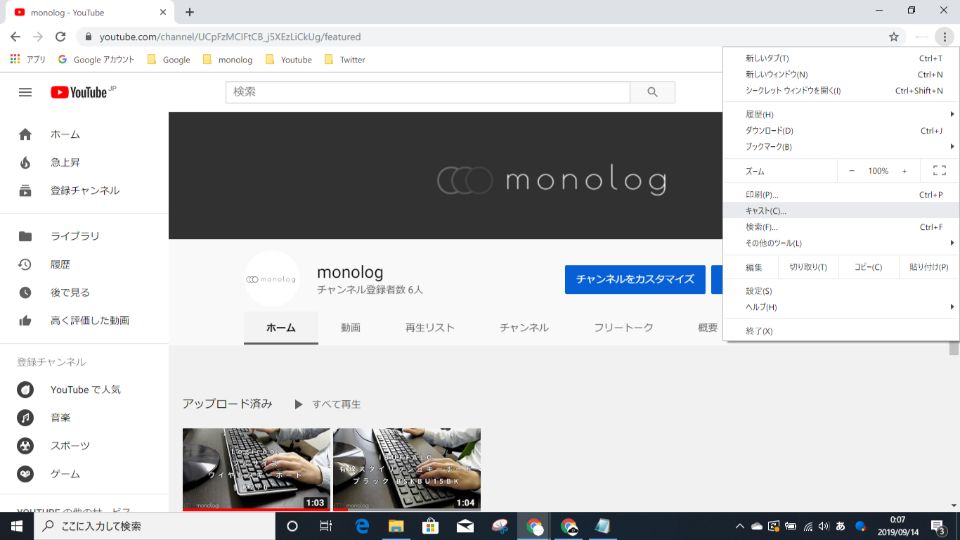
Task: Open 設定(S) settings
Action: [x=841, y=291]
